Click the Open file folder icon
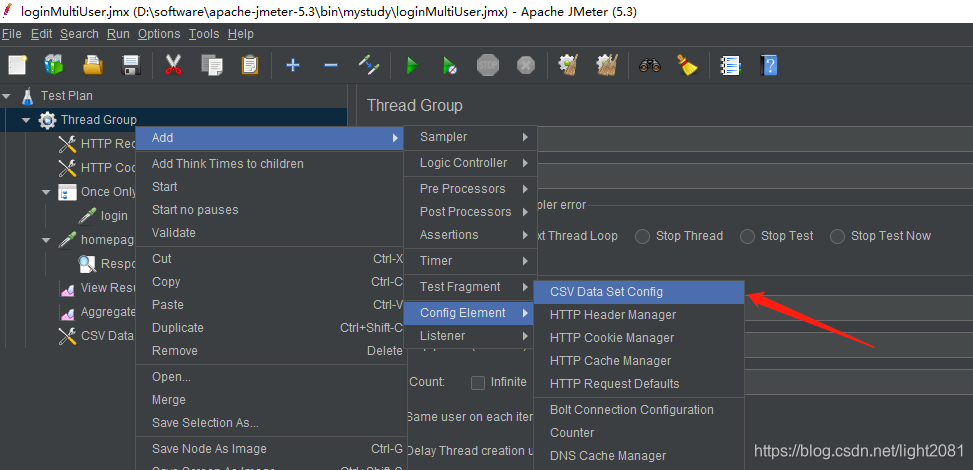This screenshot has width=973, height=470. tap(92, 65)
